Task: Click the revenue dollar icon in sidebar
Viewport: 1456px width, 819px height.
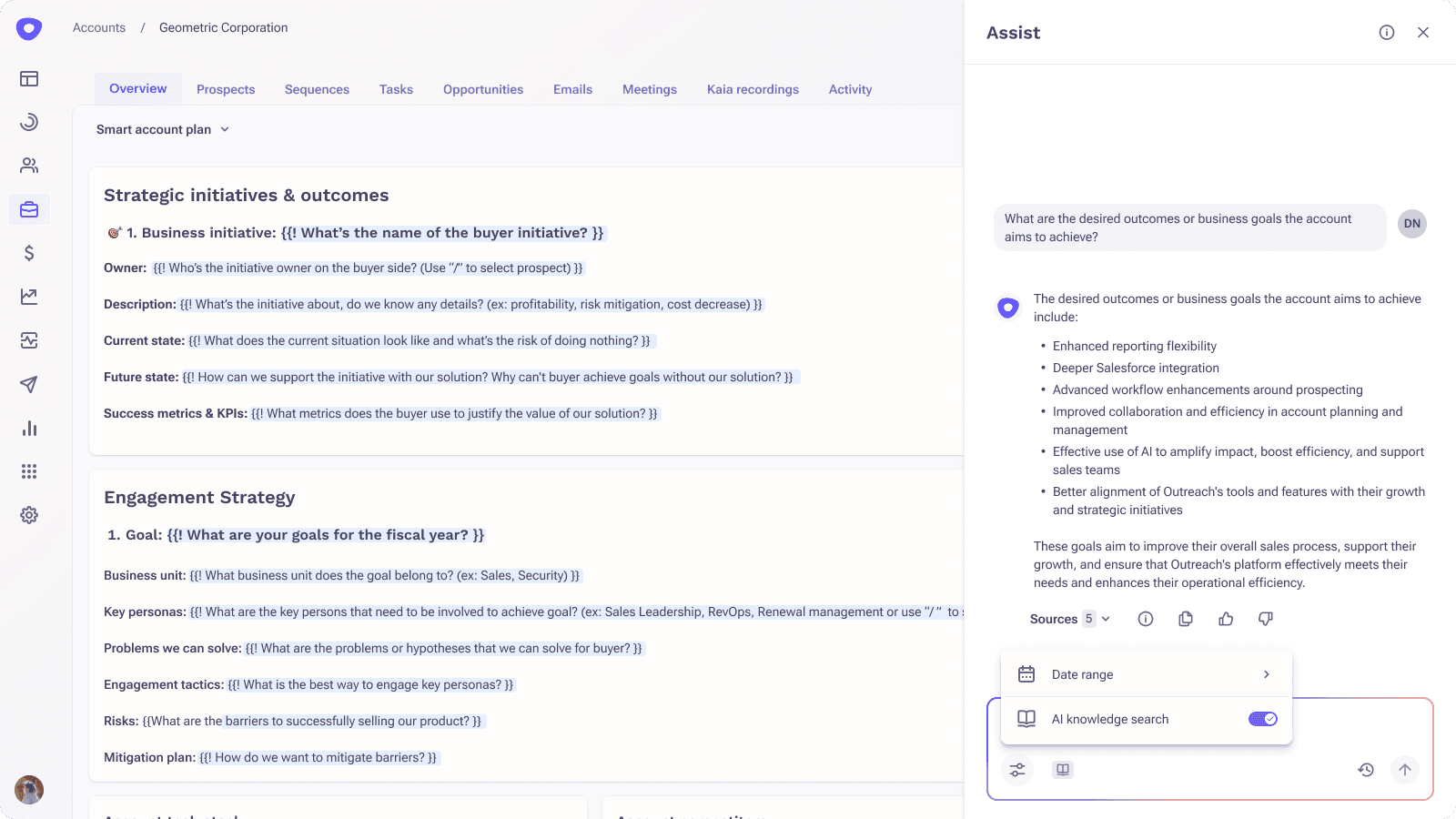Action: pos(29,254)
